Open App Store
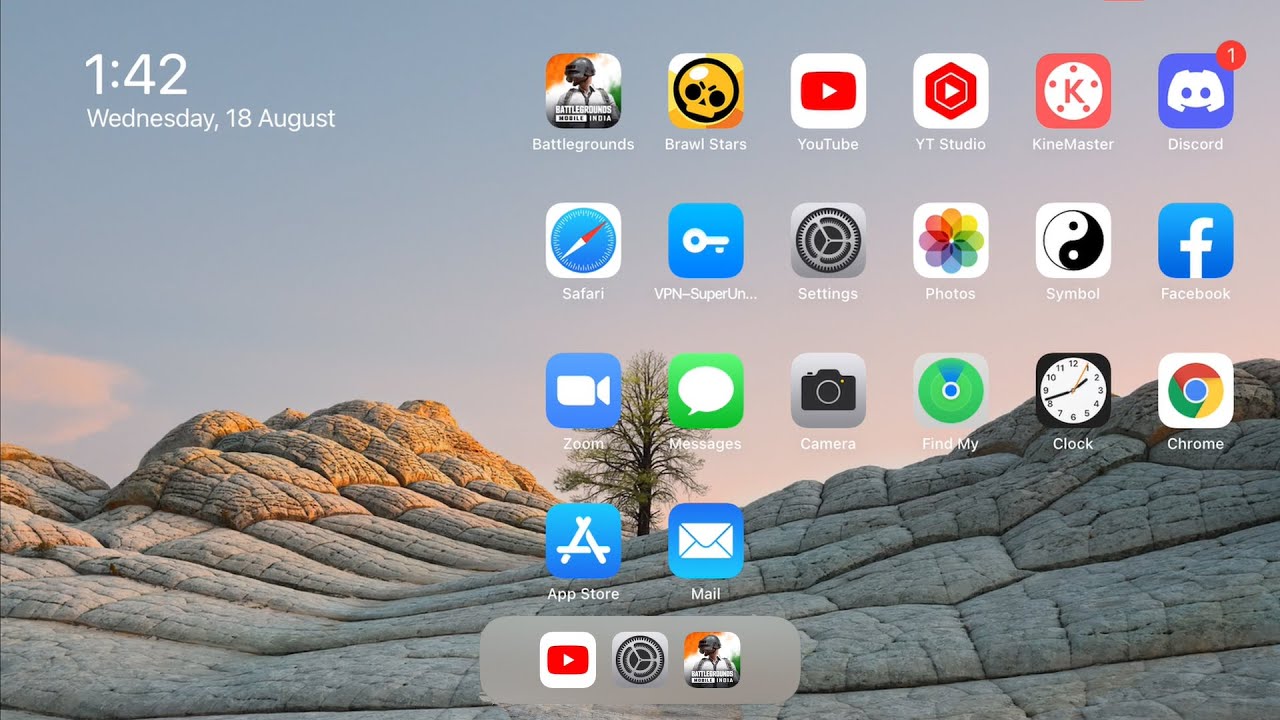 [583, 541]
